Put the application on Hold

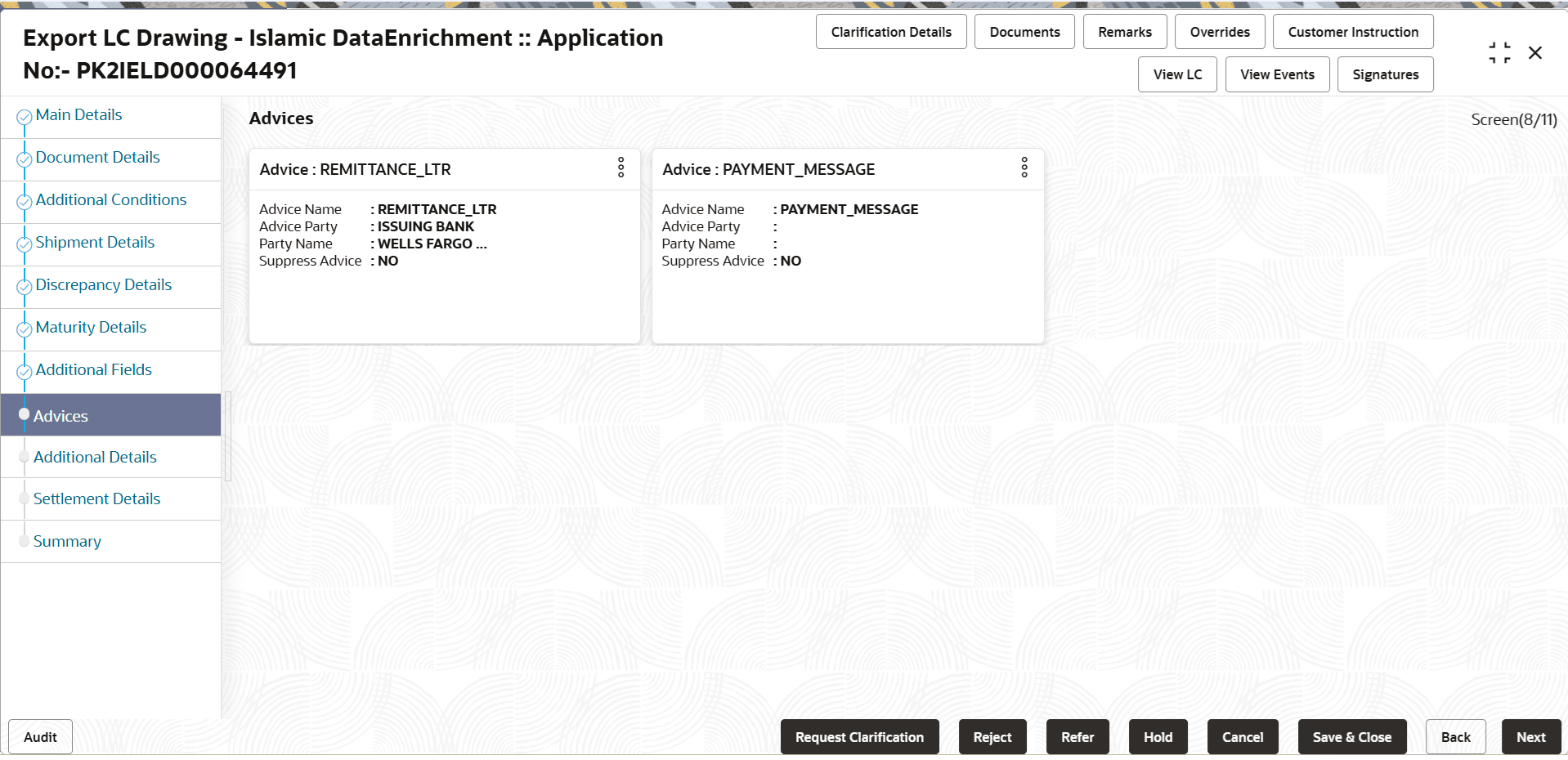click(x=1158, y=737)
